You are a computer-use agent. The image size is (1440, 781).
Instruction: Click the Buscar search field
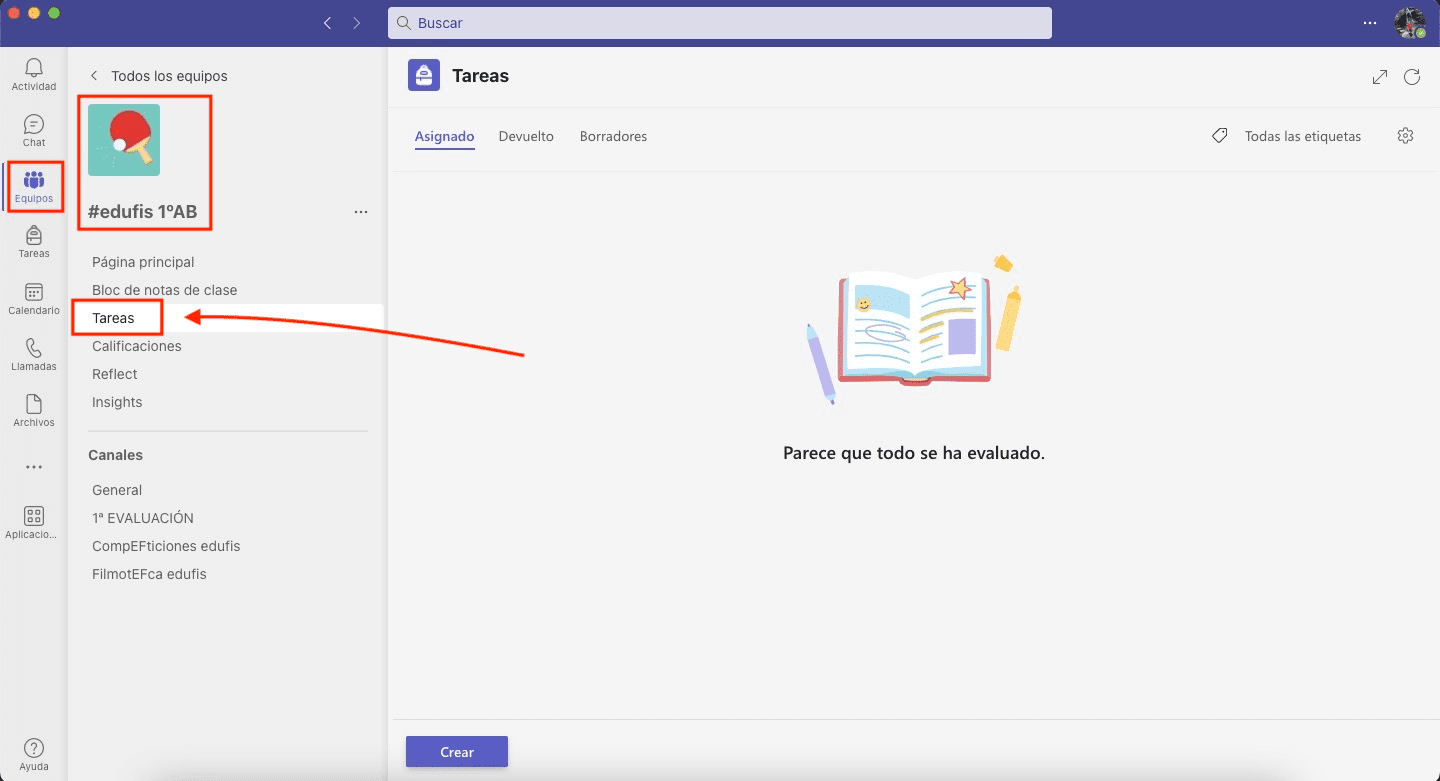(719, 22)
